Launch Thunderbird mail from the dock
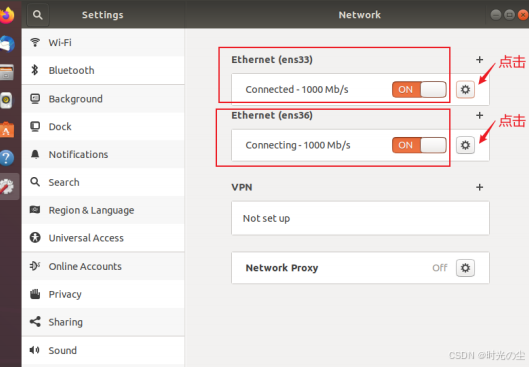Viewport: 529px width, 367px height. tap(7, 44)
